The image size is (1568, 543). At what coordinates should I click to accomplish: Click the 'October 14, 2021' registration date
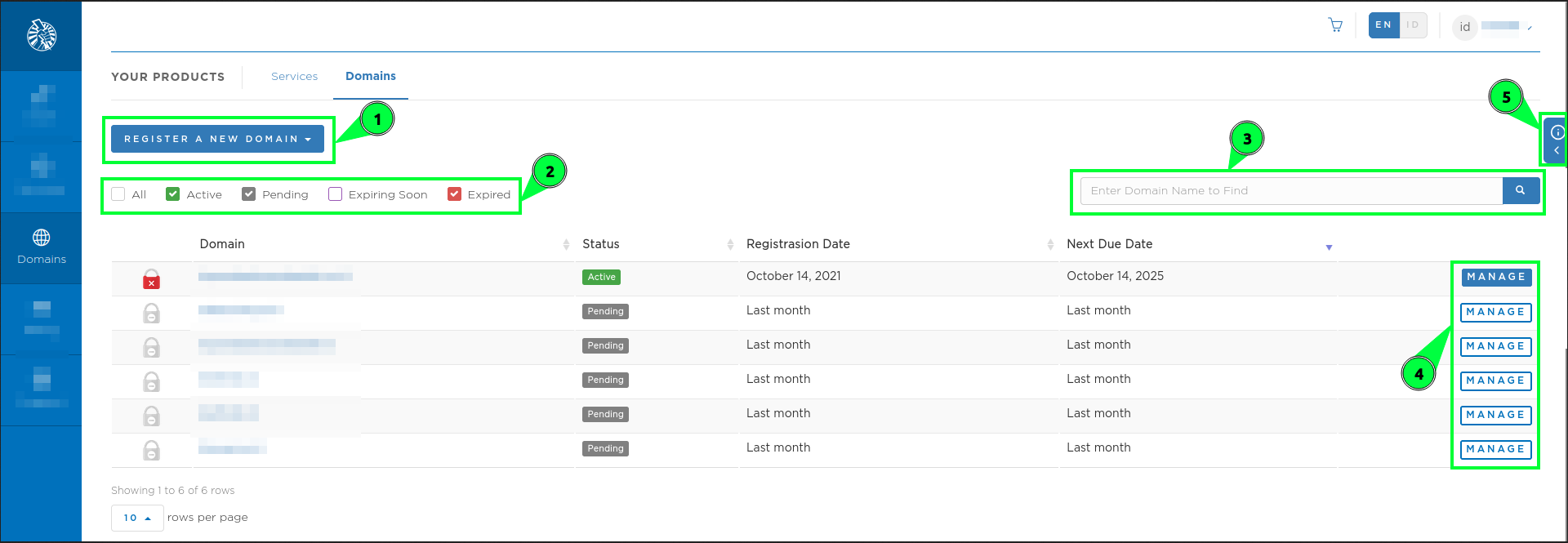click(x=794, y=276)
